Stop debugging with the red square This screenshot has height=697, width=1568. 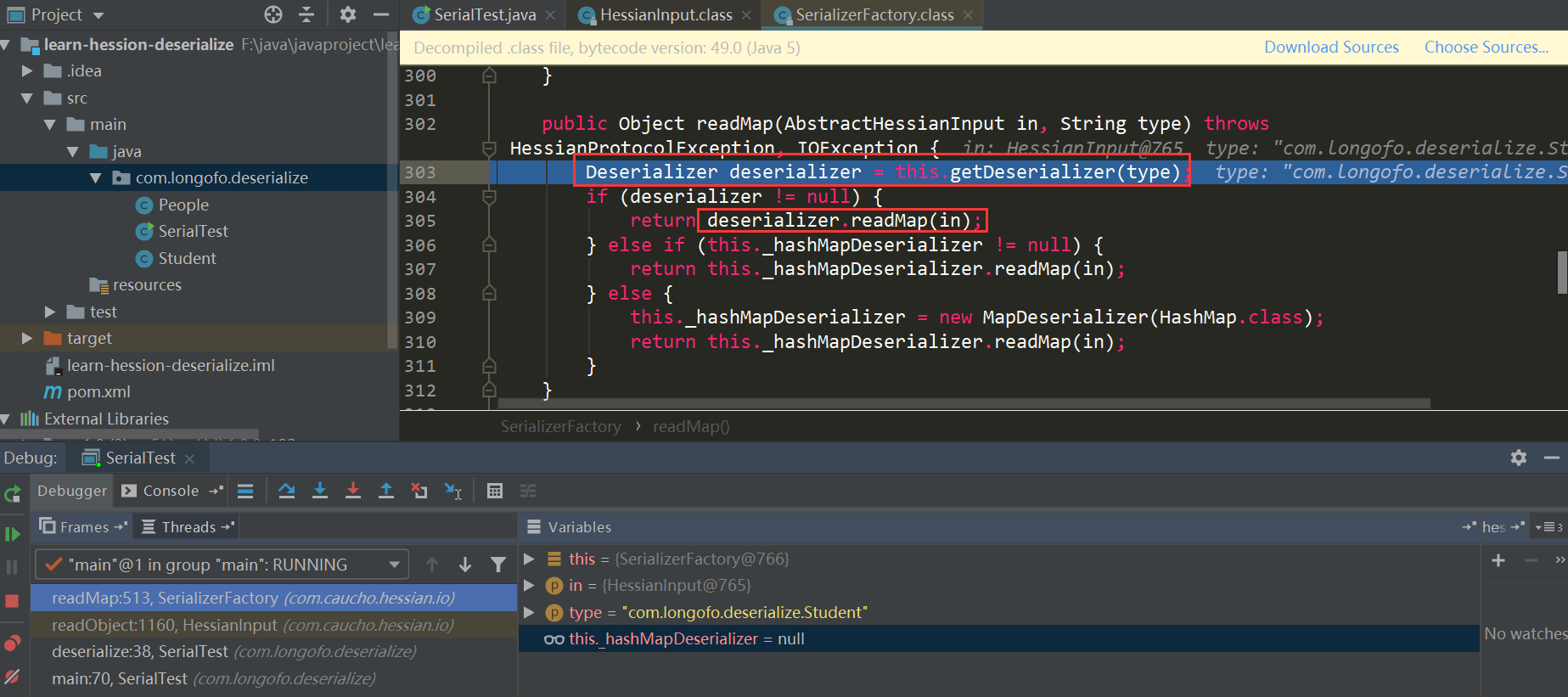coord(12,601)
